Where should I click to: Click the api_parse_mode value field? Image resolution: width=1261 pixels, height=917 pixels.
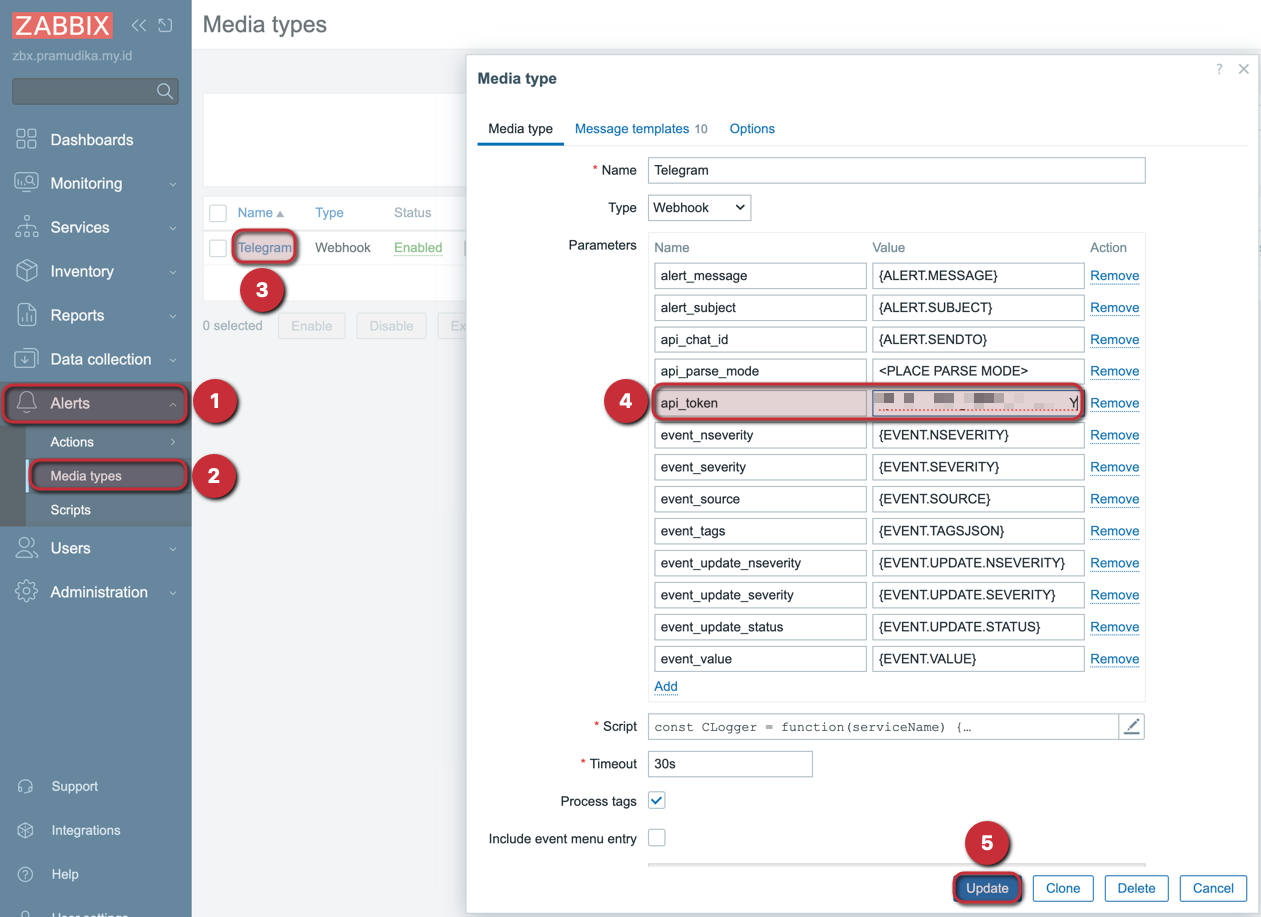(978, 371)
